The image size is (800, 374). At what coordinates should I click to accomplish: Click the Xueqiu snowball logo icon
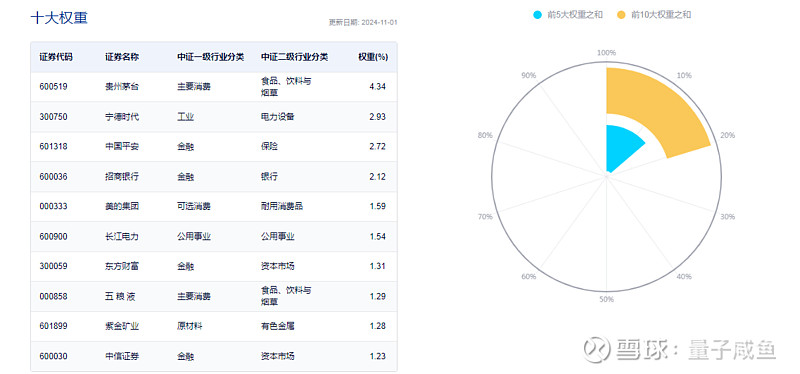[x=597, y=349]
